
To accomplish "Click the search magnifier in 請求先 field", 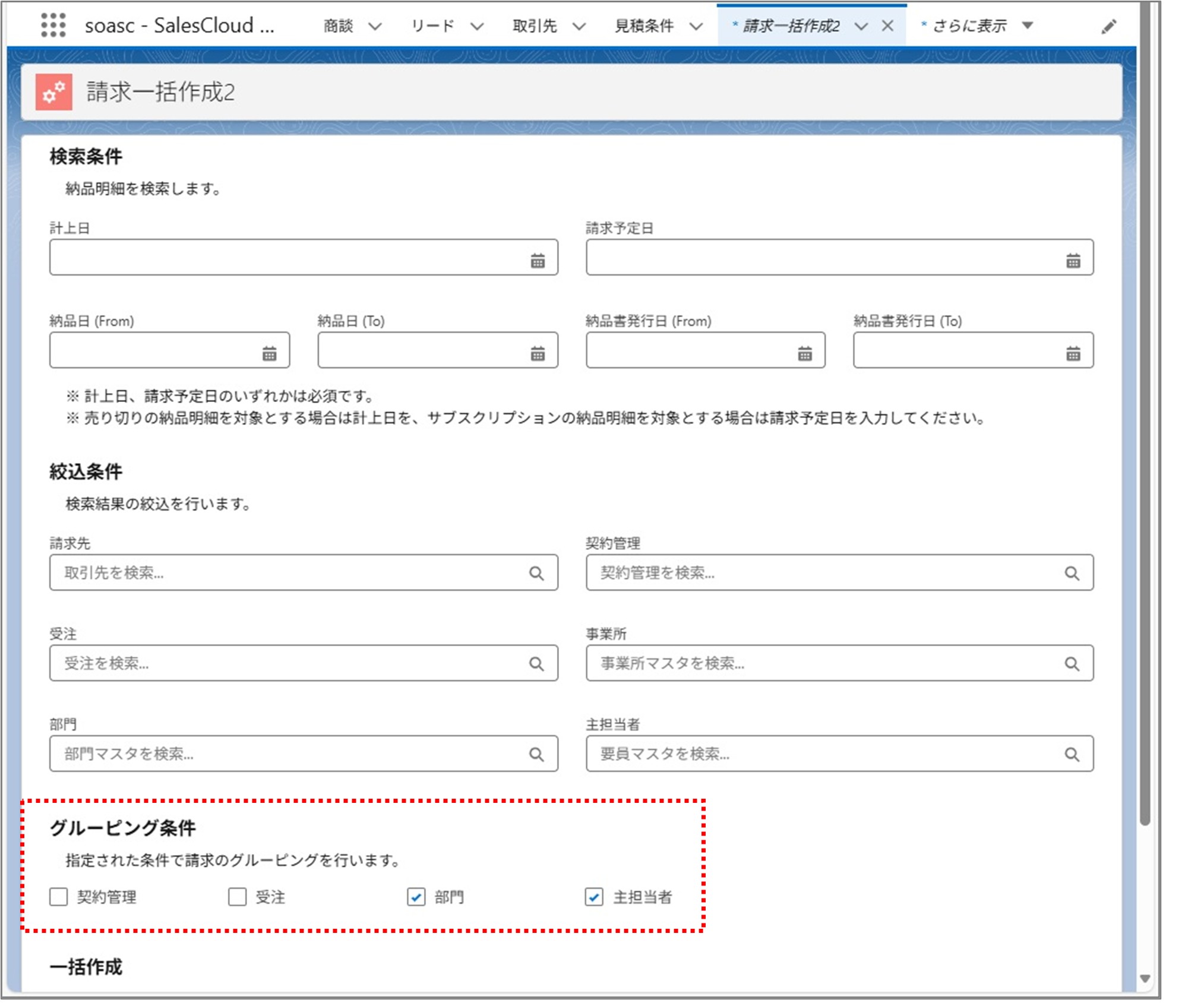I will [x=536, y=573].
